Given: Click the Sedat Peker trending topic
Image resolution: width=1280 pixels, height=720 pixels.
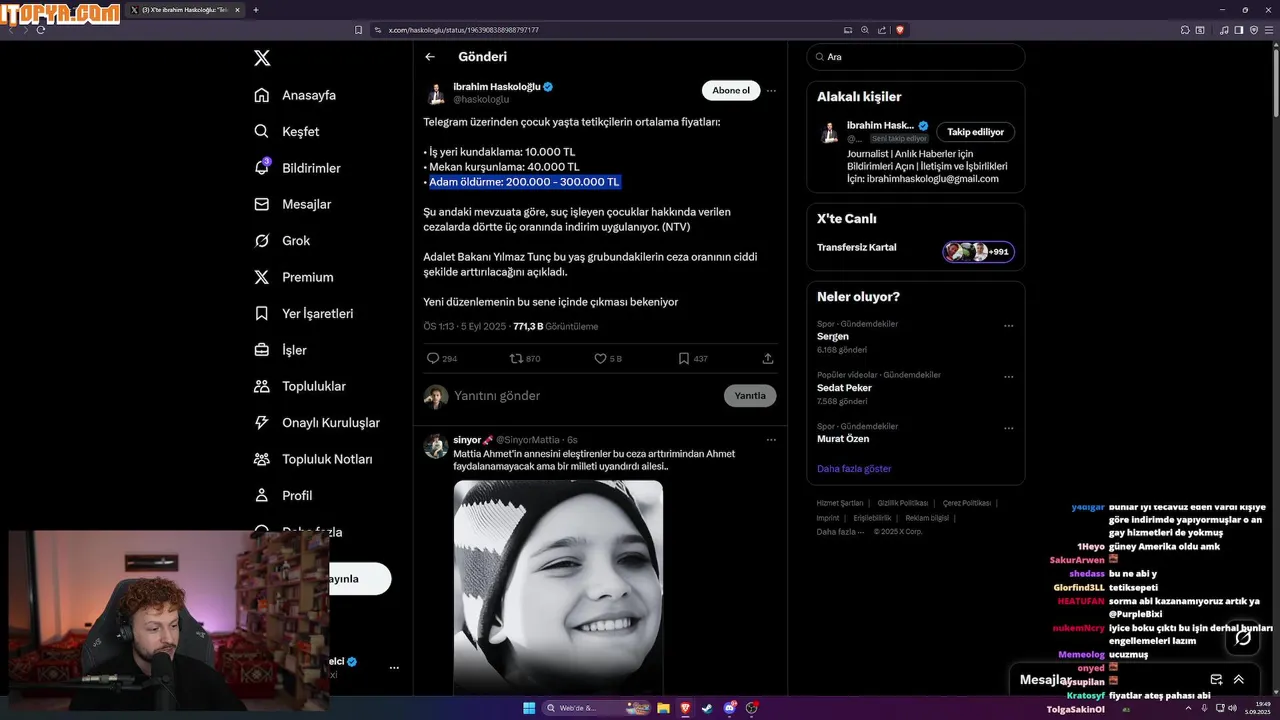Looking at the screenshot, I should tap(844, 388).
